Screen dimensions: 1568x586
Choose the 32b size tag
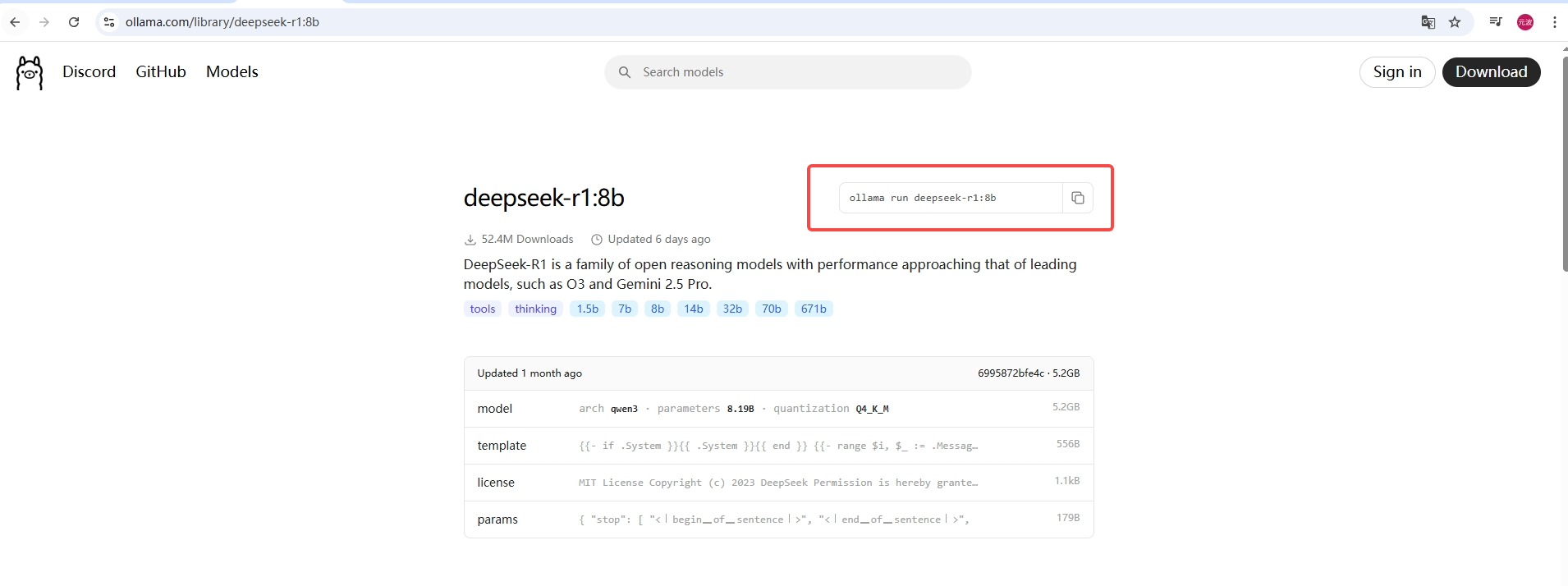[732, 309]
